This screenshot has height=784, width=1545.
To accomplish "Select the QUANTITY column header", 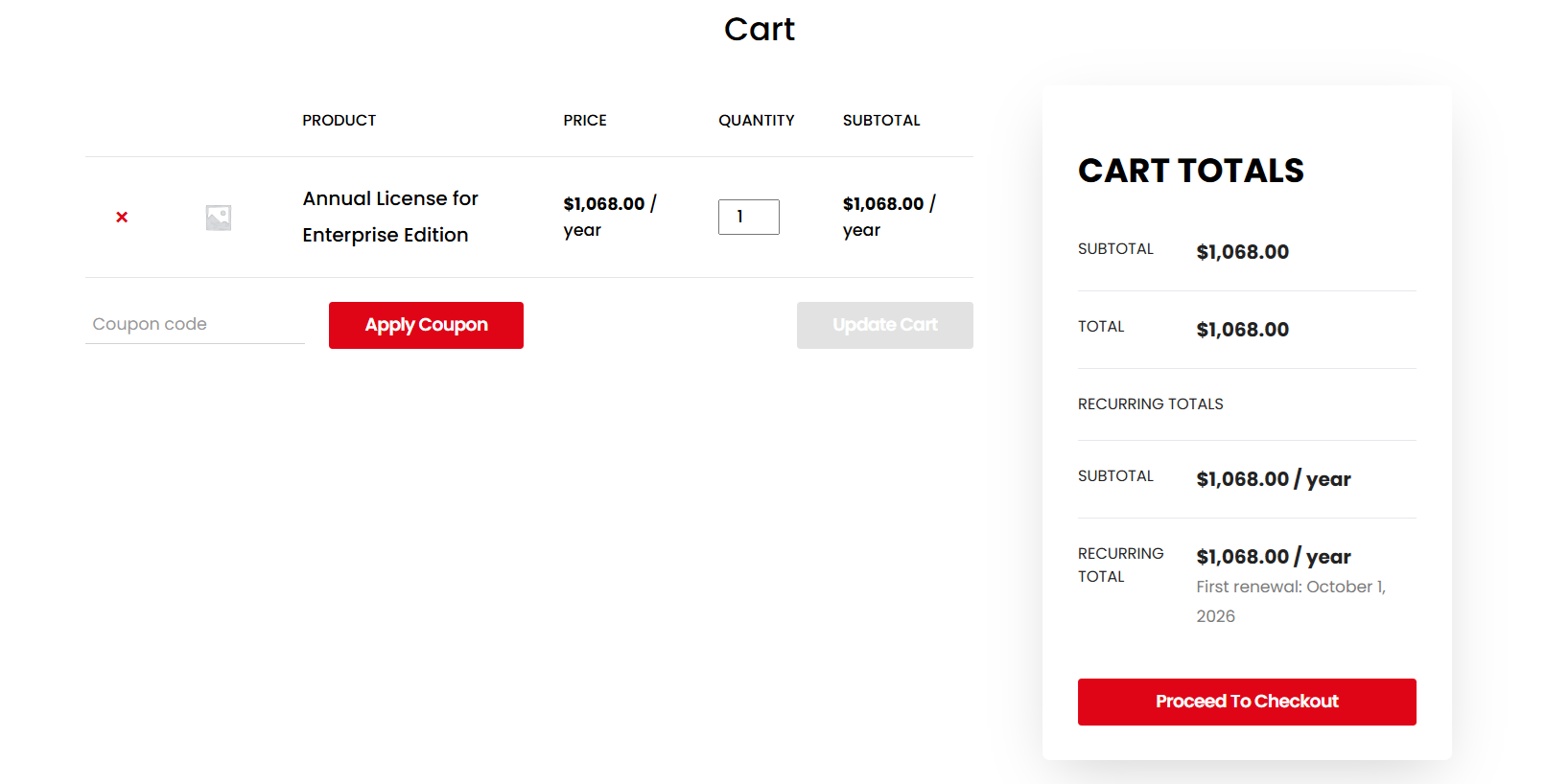I will pos(756,121).
